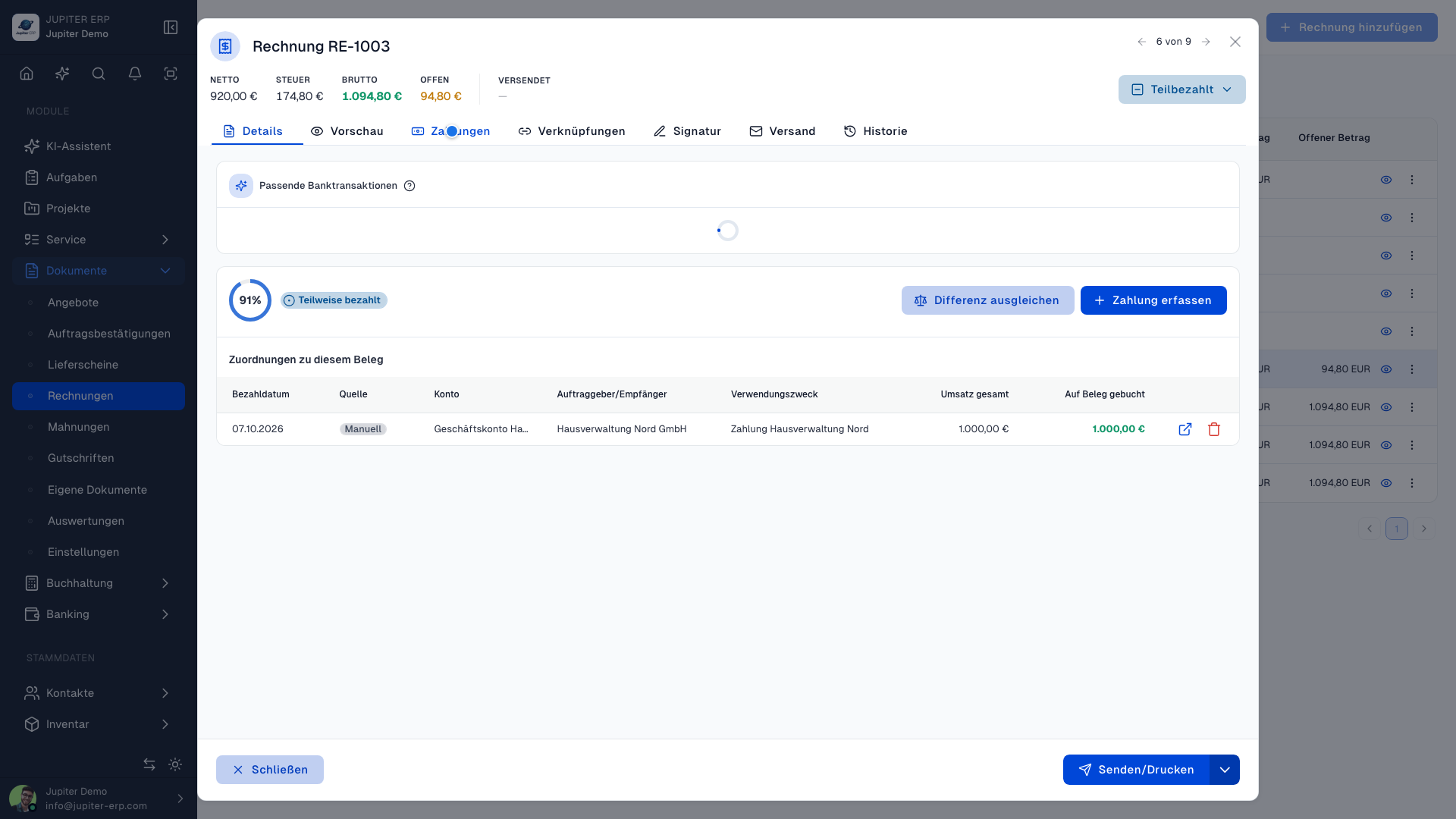Screen dimensions: 1456x819
Task: Open the home icon in sidebar
Action: click(27, 74)
